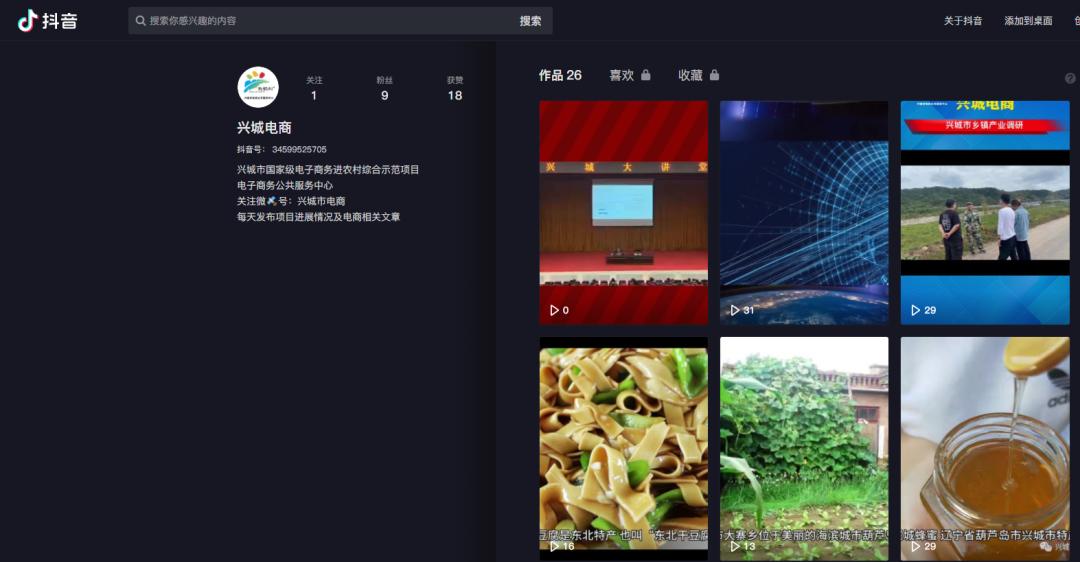Click play icon showing 13 views

(734, 546)
